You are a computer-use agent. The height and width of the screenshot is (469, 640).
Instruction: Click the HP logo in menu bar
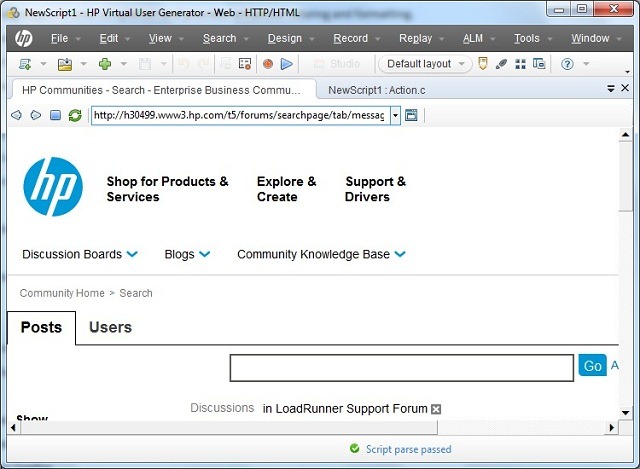pyautogui.click(x=24, y=38)
